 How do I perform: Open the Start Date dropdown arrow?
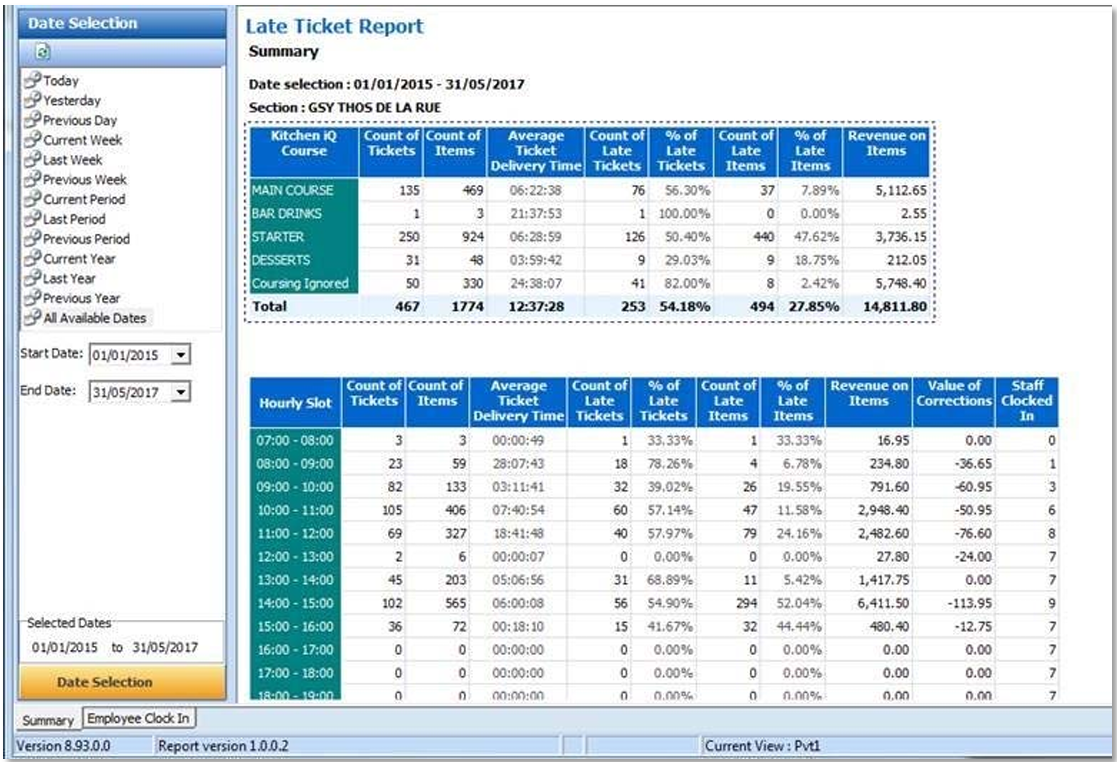point(180,355)
